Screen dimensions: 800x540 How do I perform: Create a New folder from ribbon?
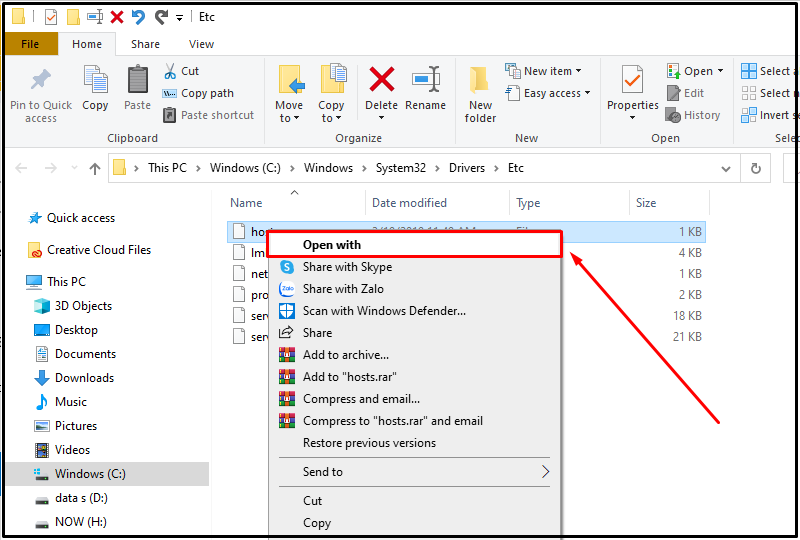coord(480,95)
